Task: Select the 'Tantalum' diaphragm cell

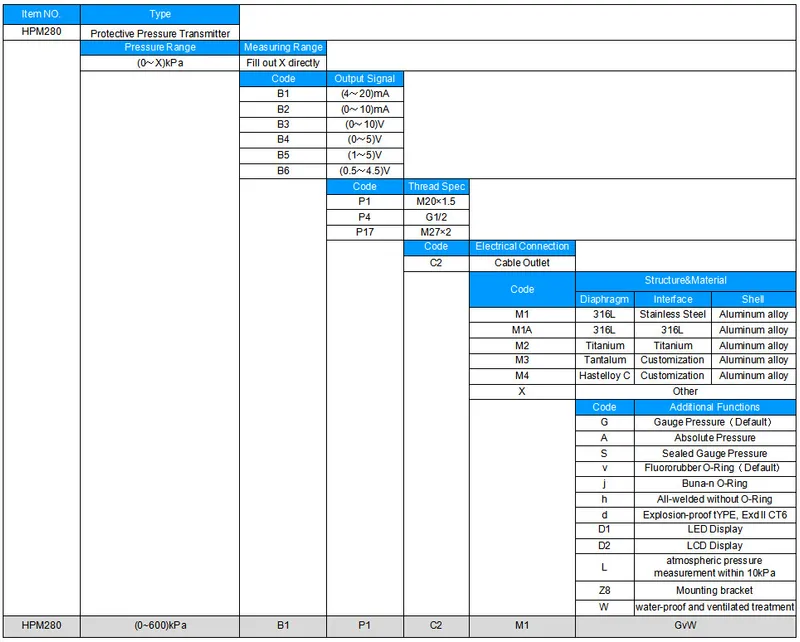Action: click(605, 360)
